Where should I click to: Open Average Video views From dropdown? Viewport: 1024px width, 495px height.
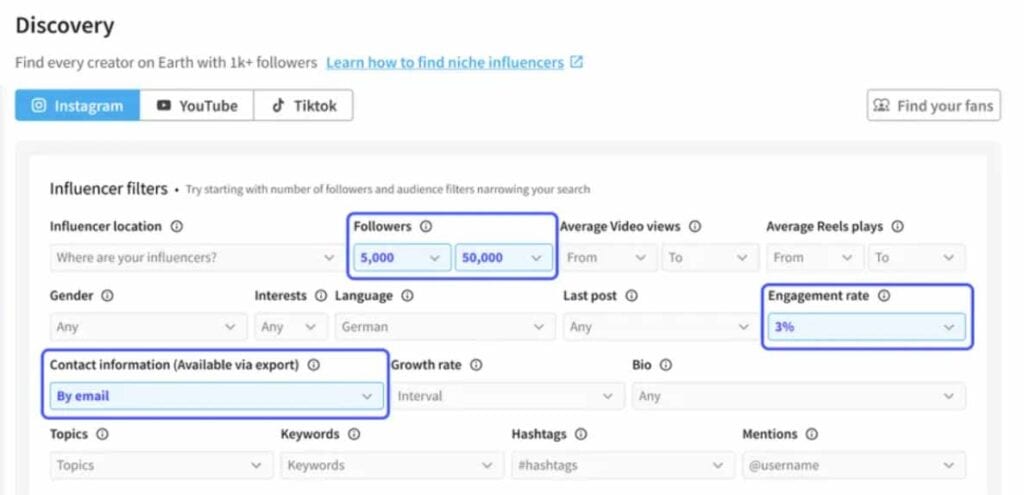[608, 257]
